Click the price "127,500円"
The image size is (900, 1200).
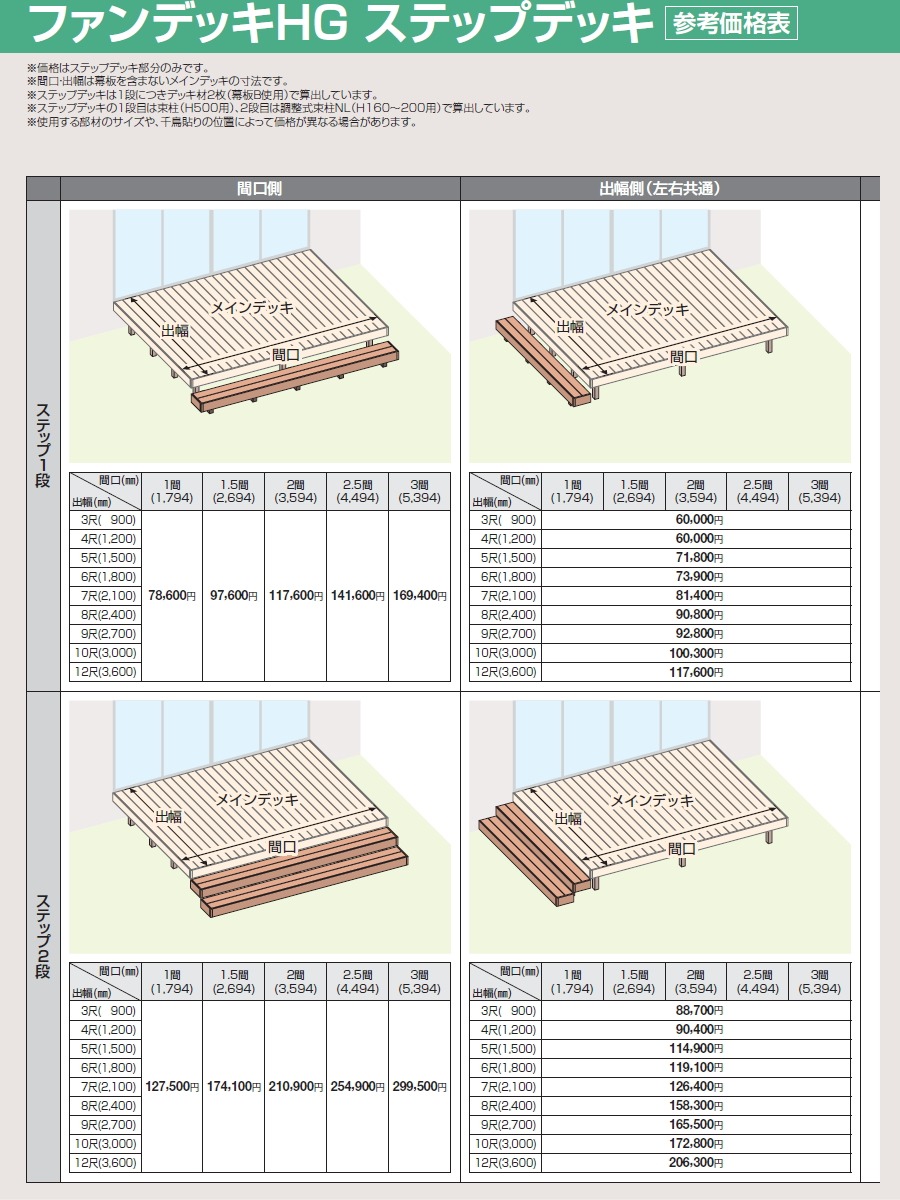click(172, 1086)
